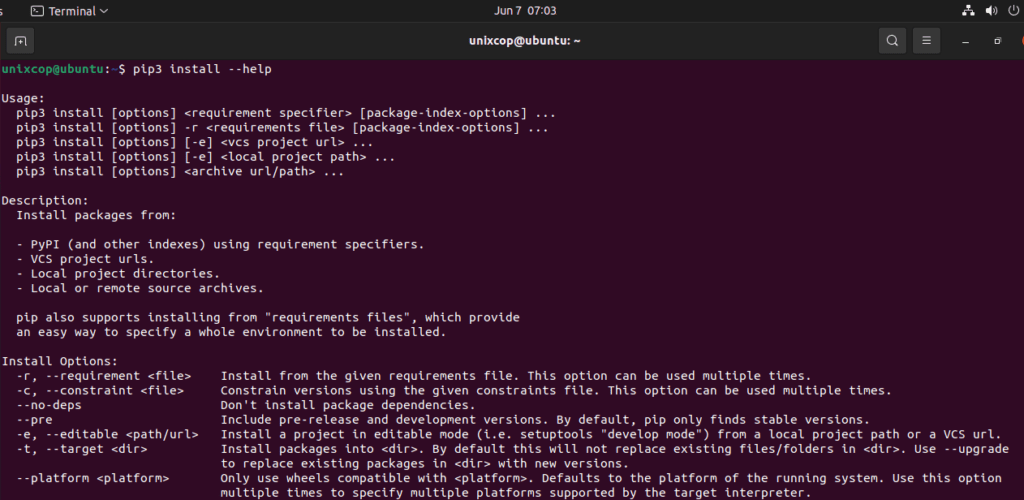Click to replace existing packages line
This screenshot has height=500, width=1024.
pos(424,463)
